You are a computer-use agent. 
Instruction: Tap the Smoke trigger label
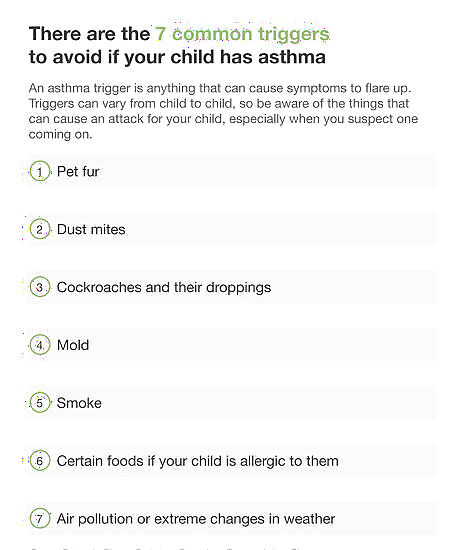tap(79, 403)
